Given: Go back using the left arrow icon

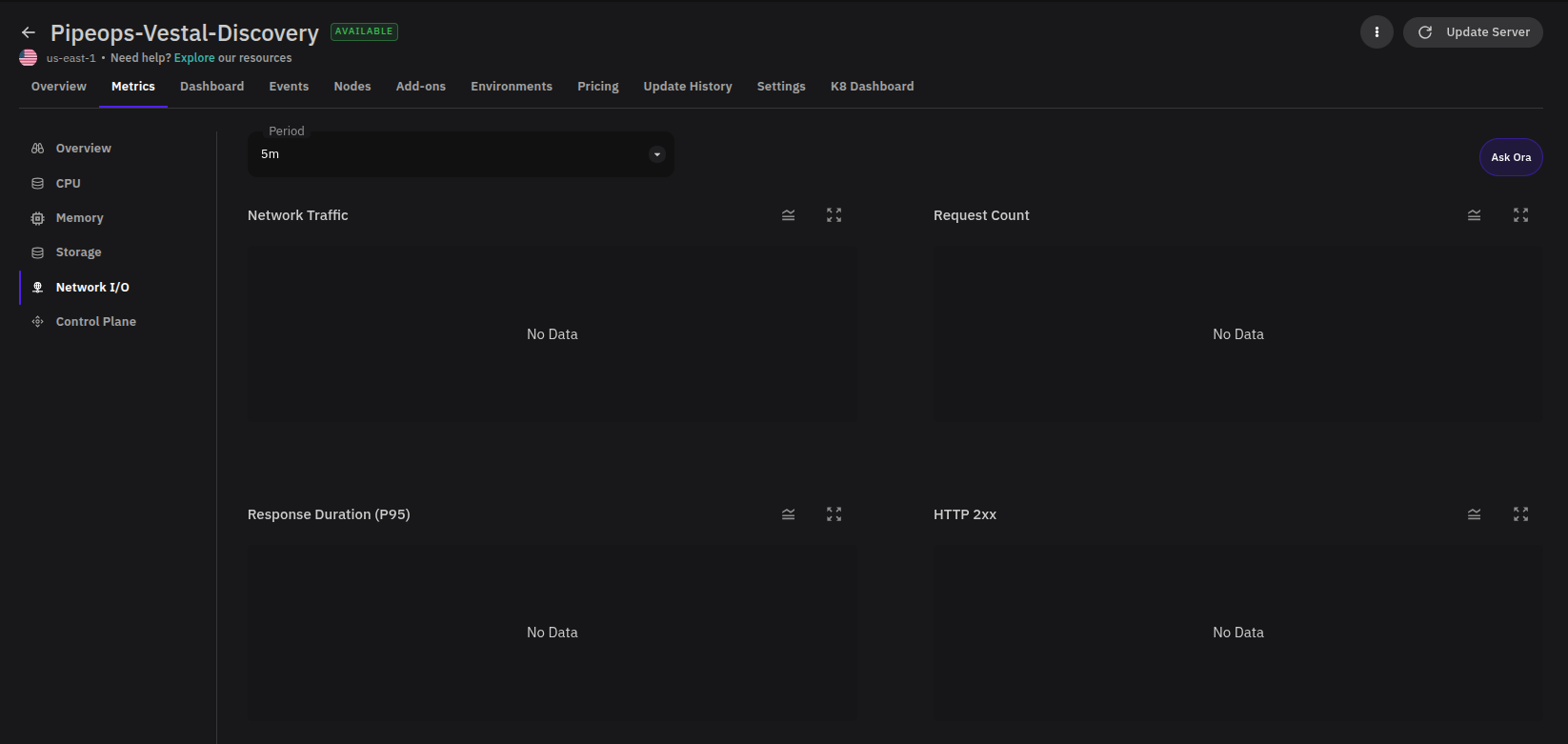Looking at the screenshot, I should [29, 32].
